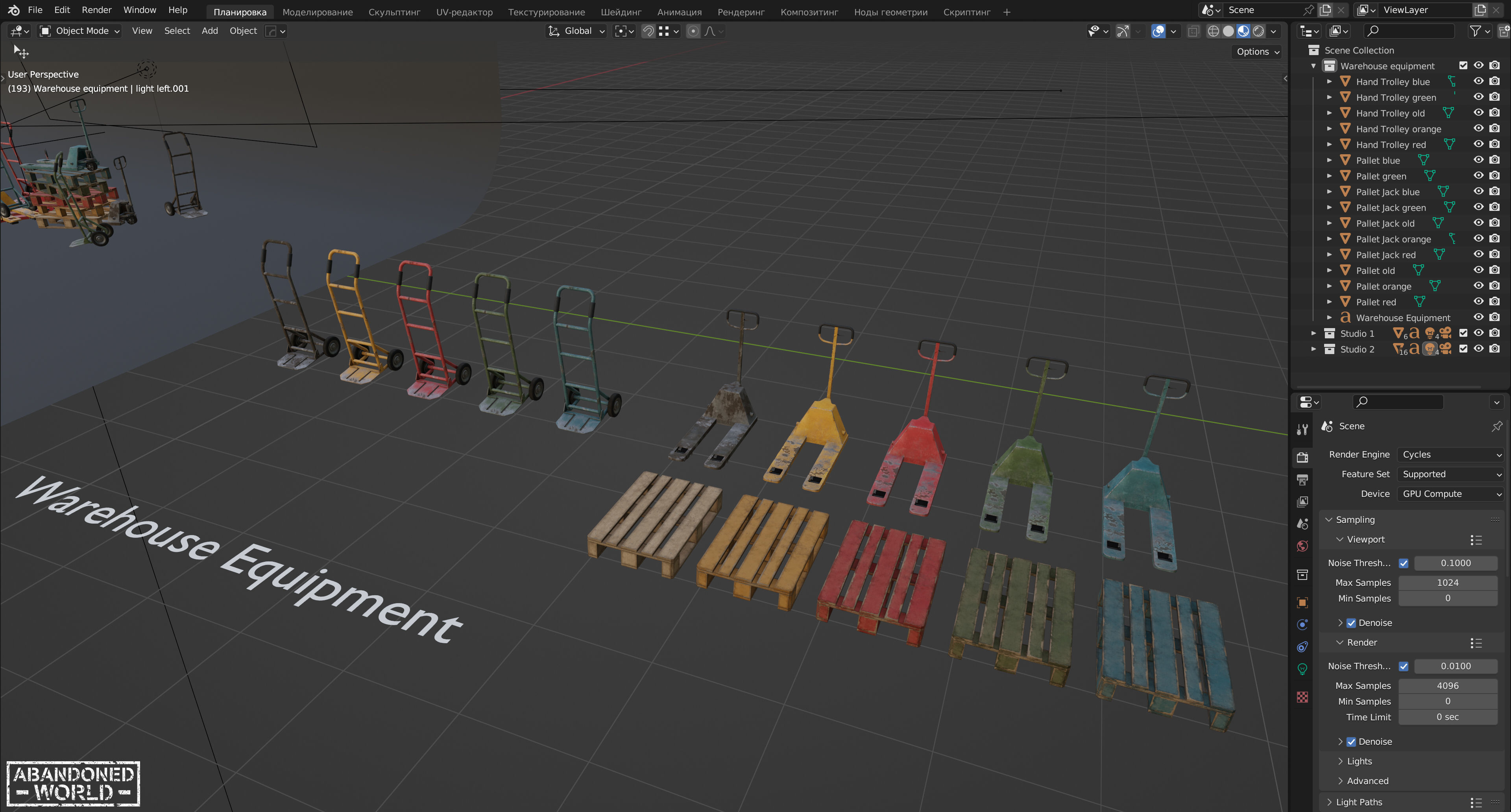This screenshot has height=812, width=1511.
Task: Toggle X-ray display in viewport header
Action: 1193,31
